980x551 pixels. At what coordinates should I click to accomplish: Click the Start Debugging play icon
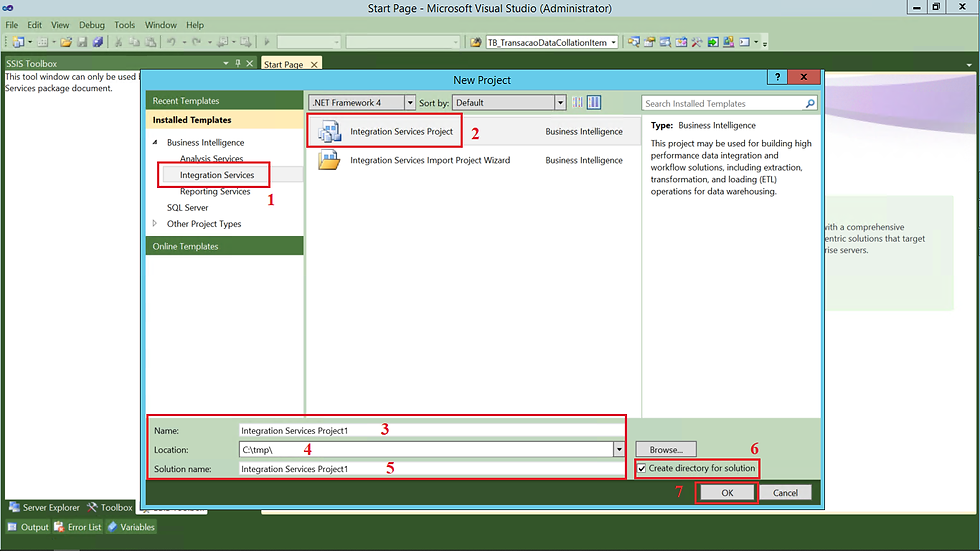(x=267, y=42)
